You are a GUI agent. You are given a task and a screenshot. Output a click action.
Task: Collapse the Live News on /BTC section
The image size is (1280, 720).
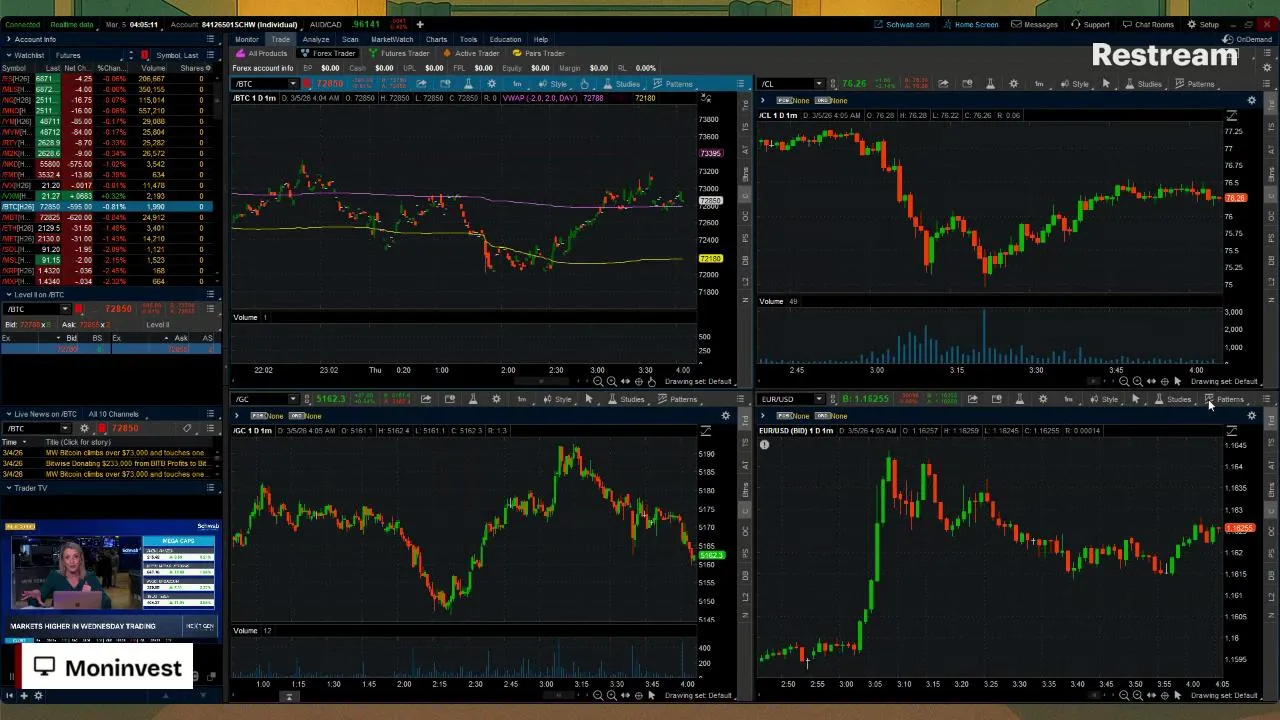click(9, 414)
